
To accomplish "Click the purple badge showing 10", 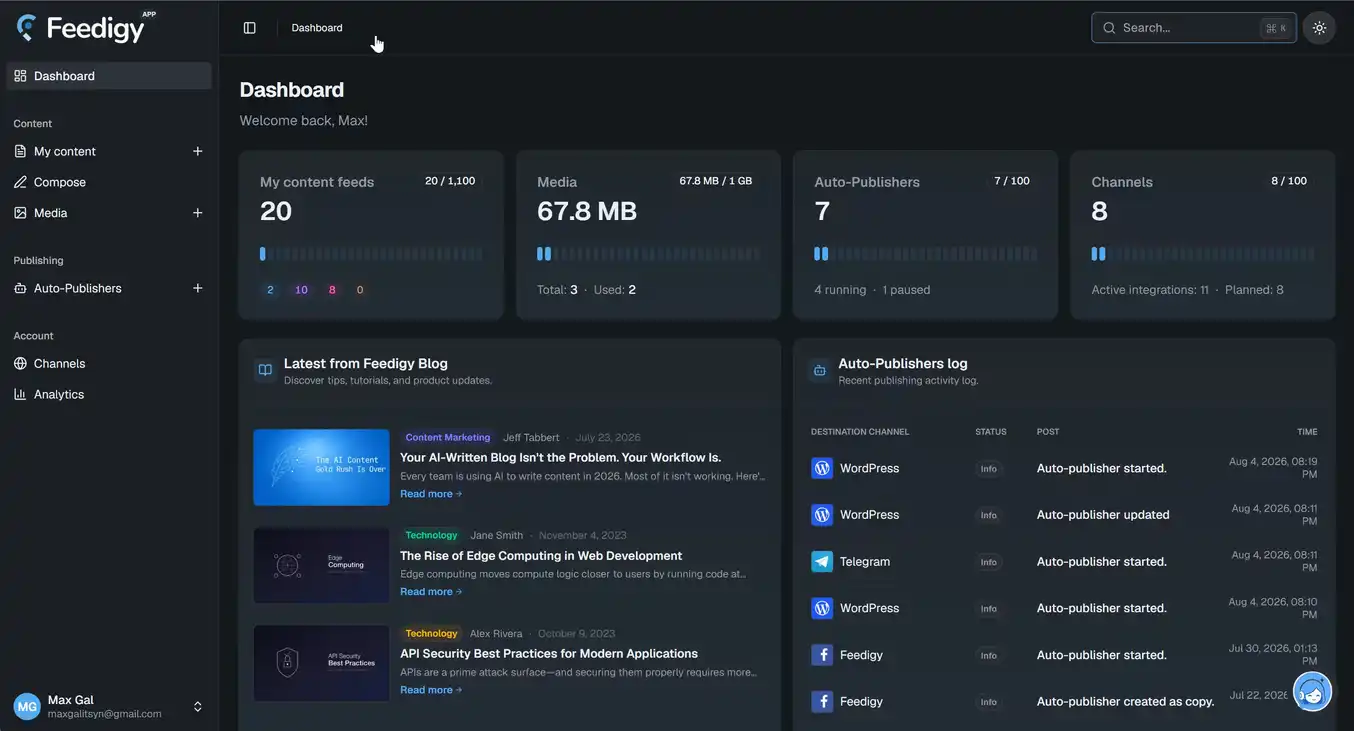I will pos(301,290).
